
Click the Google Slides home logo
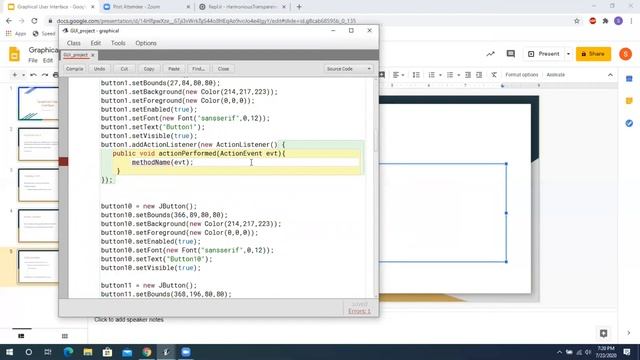[14, 54]
